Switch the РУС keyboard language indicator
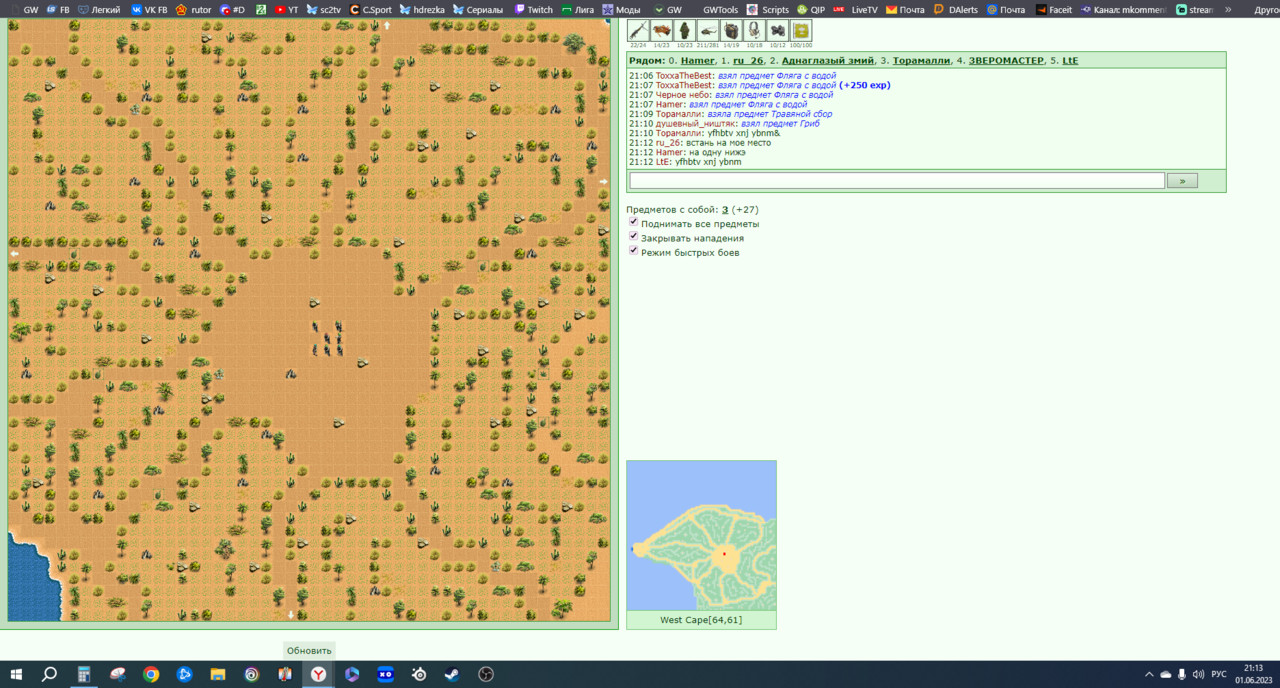Screen dimensions: 1280x688 (1219, 674)
